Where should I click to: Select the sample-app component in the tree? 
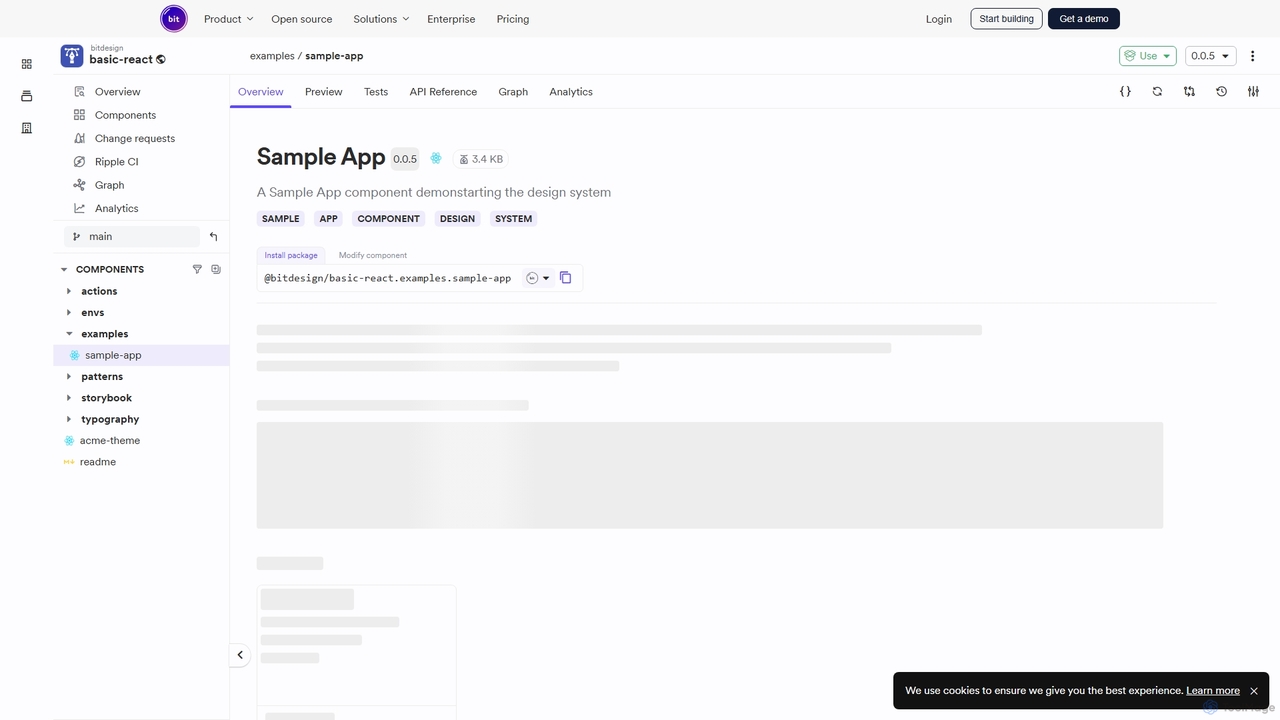click(x=141, y=355)
